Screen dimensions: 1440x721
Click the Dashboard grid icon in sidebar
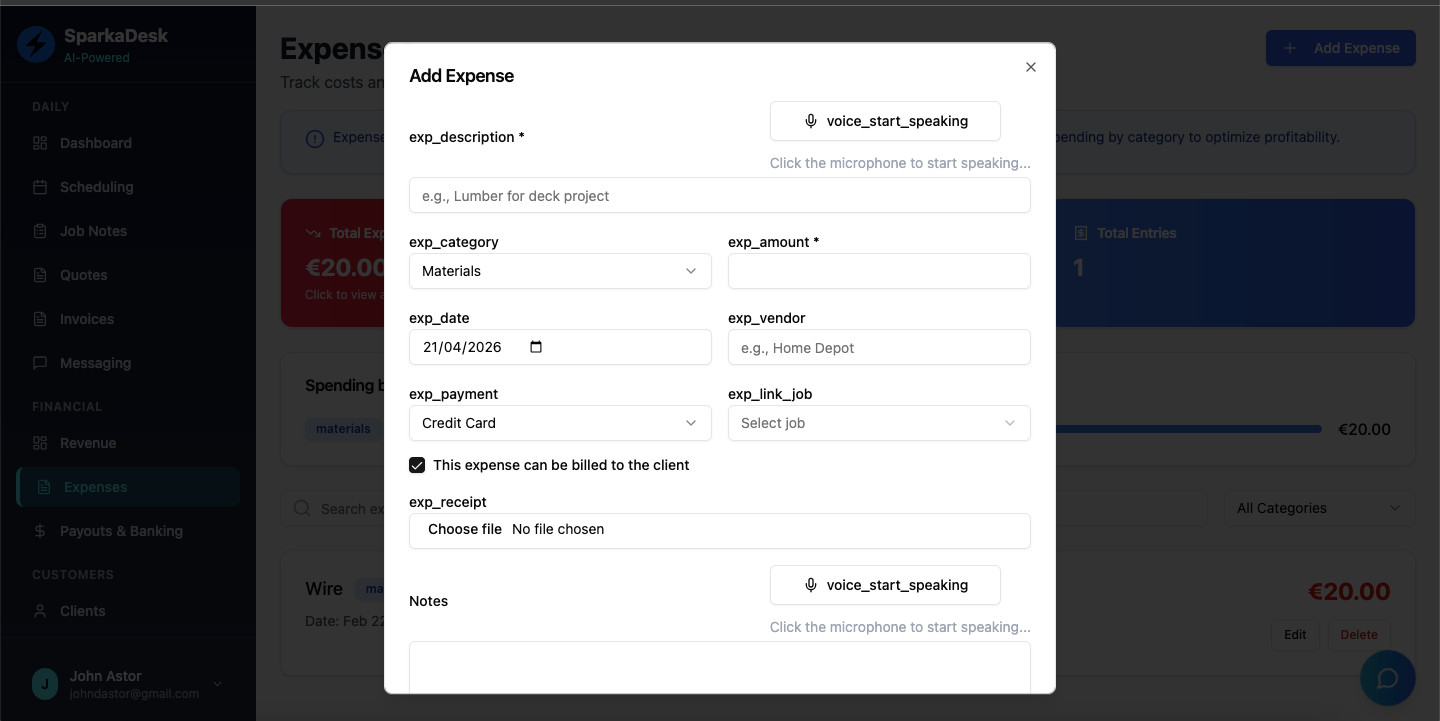pos(40,143)
